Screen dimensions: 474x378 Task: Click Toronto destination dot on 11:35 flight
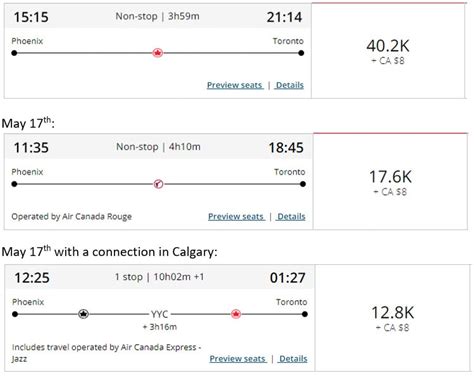click(x=303, y=184)
